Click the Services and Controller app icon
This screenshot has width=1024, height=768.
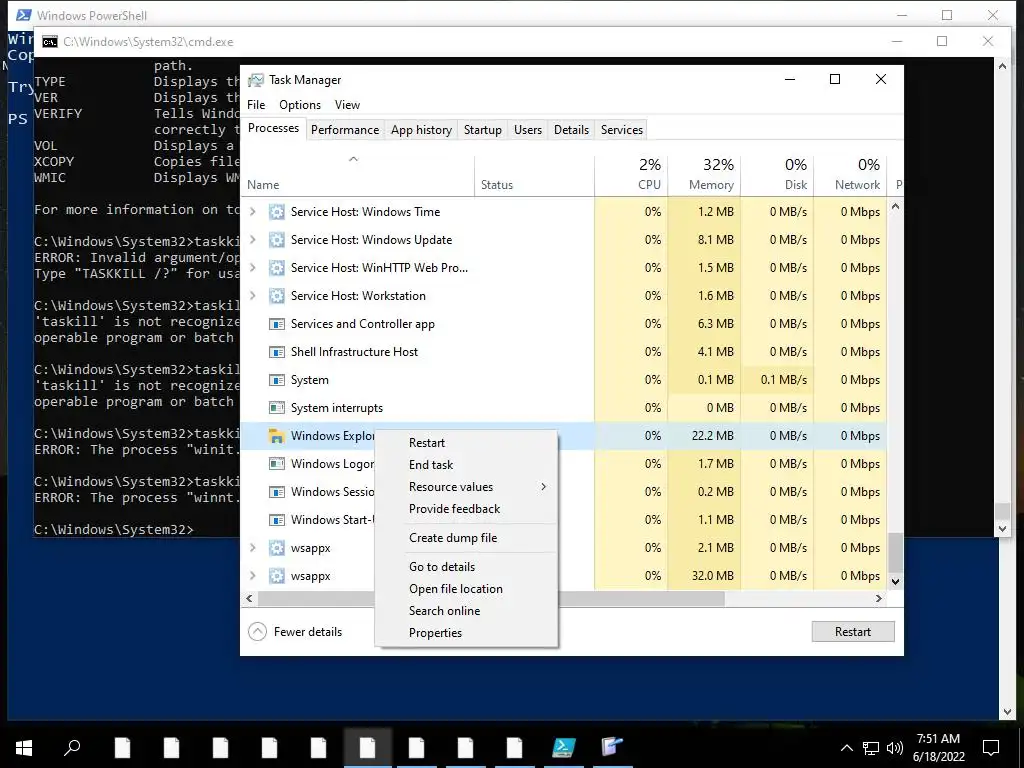click(277, 324)
